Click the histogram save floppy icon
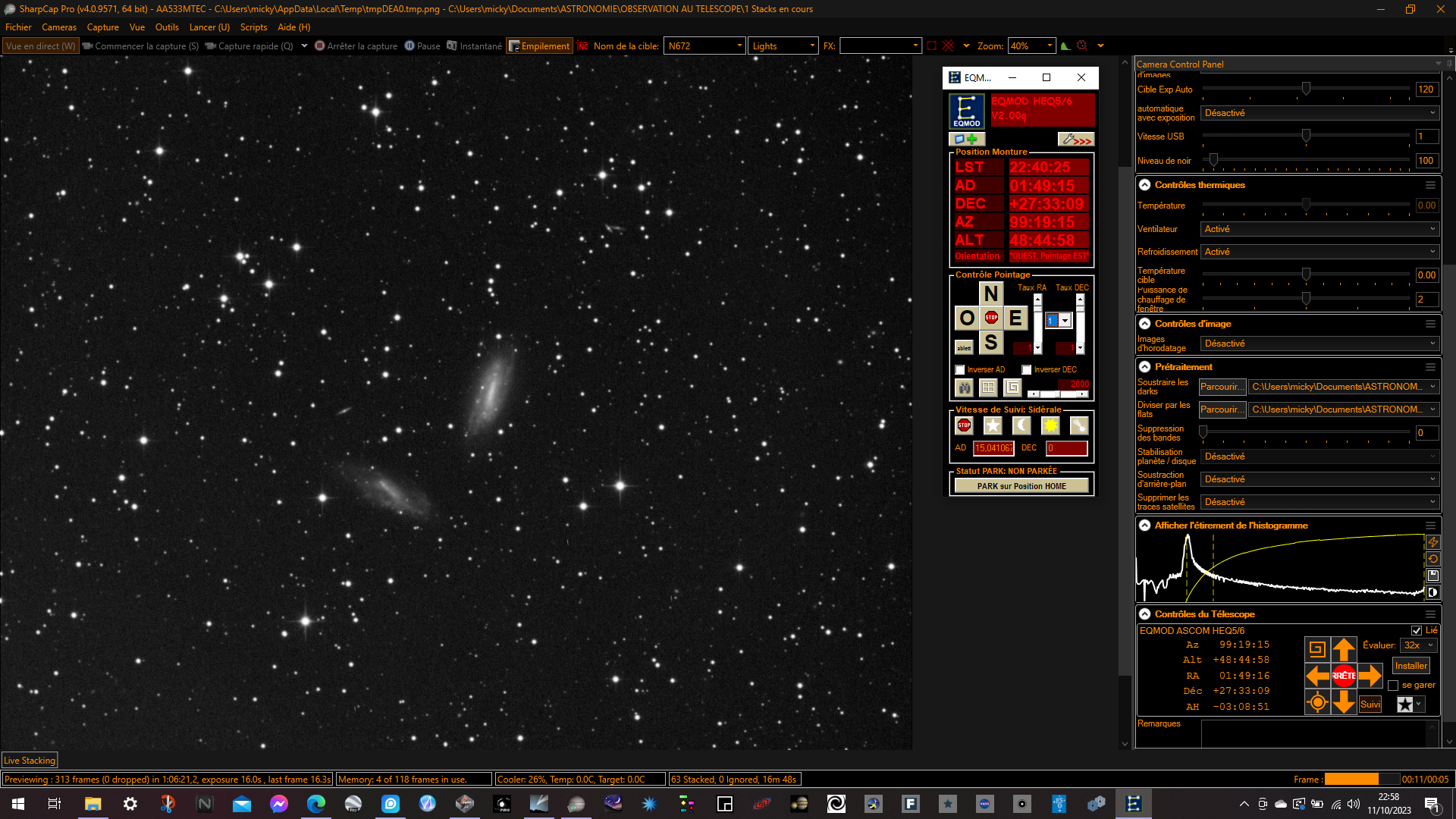 pyautogui.click(x=1432, y=576)
